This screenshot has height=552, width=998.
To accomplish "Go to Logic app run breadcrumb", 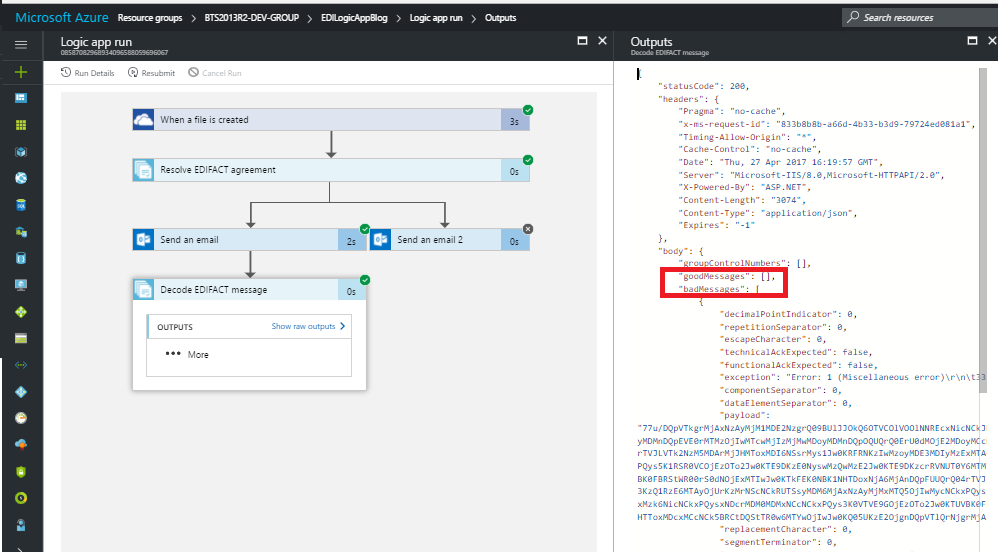I will (x=436, y=18).
